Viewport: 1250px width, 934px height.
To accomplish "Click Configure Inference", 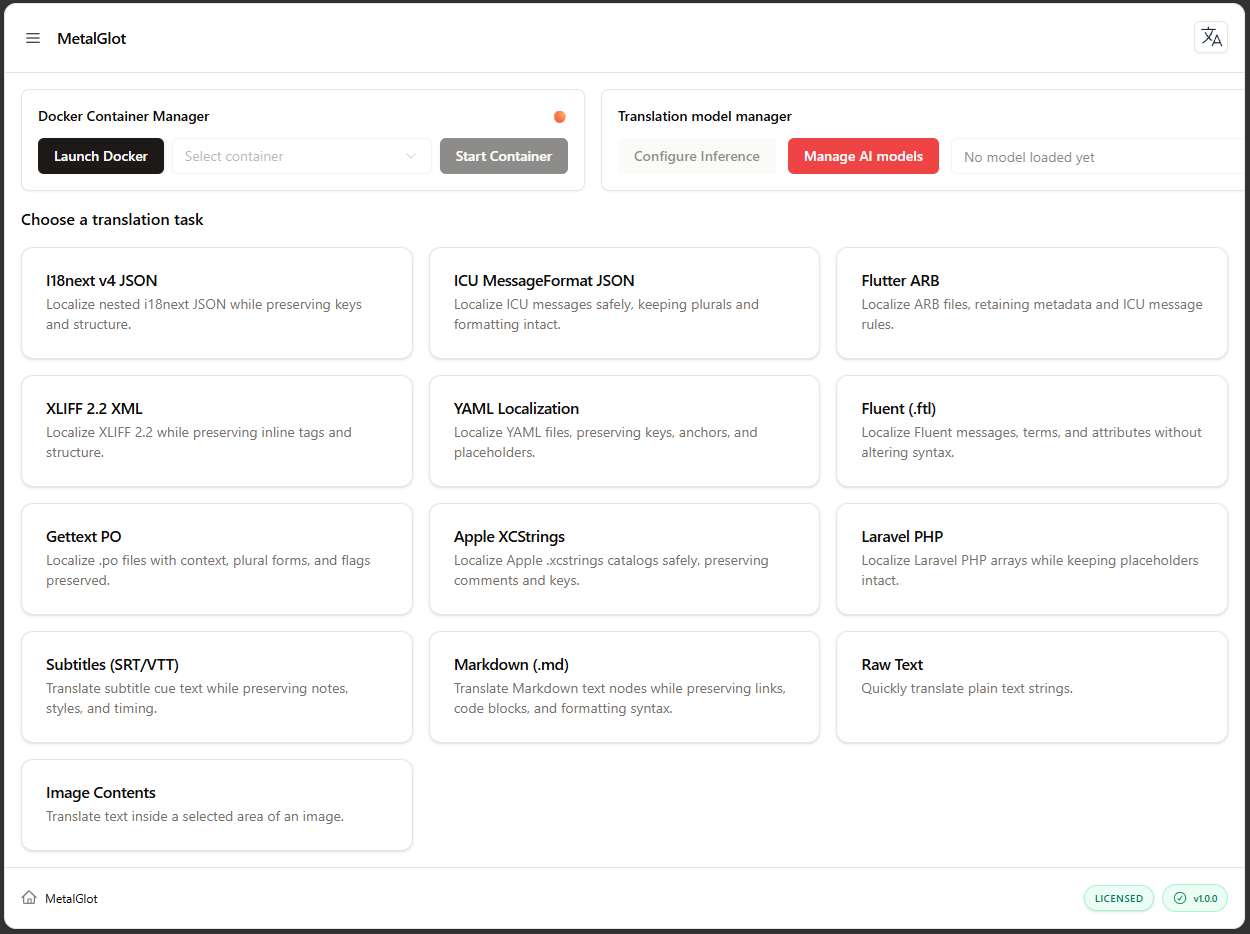I will tap(696, 156).
